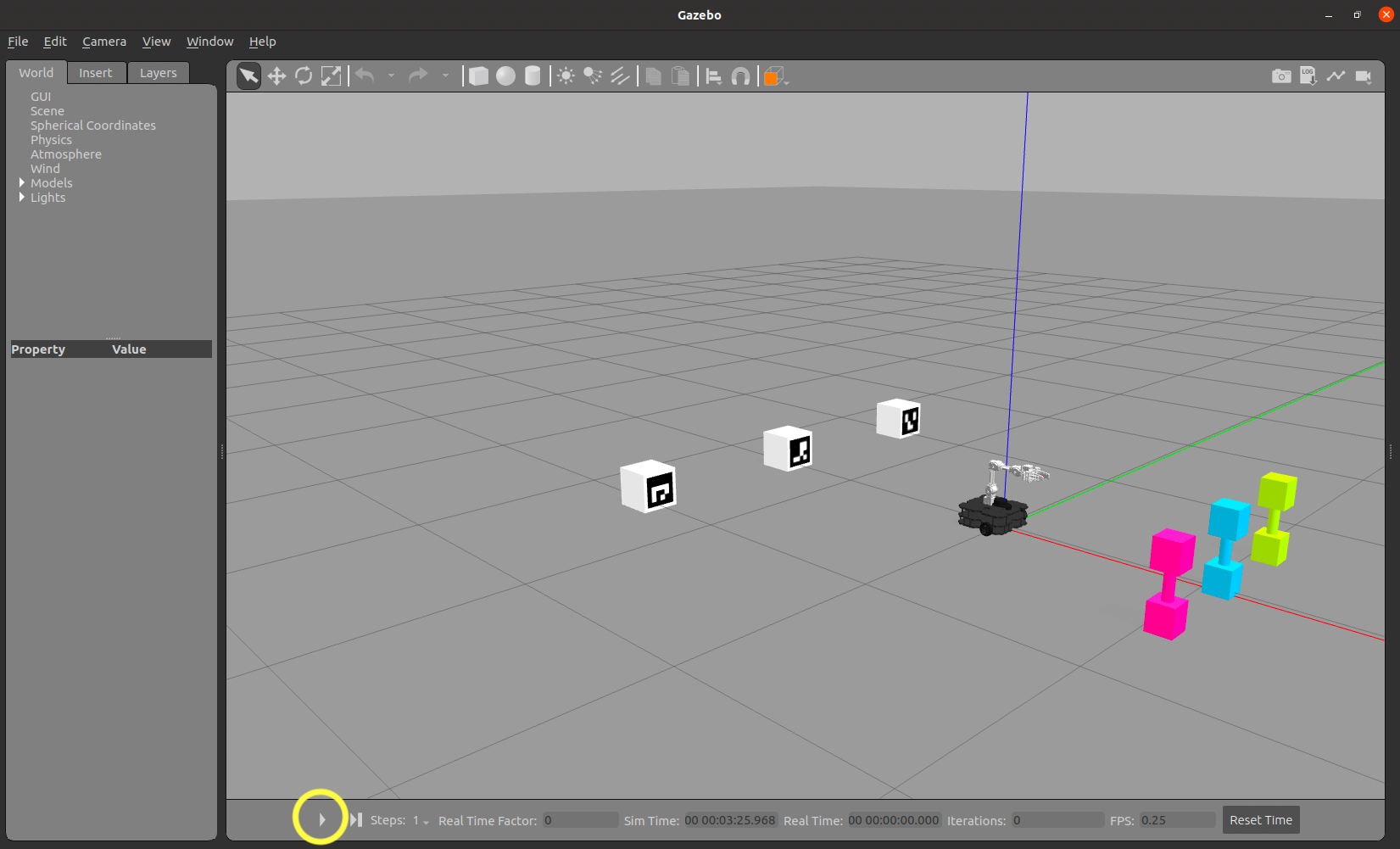1400x849 pixels.
Task: Step the simulation forward once
Action: pos(356,820)
